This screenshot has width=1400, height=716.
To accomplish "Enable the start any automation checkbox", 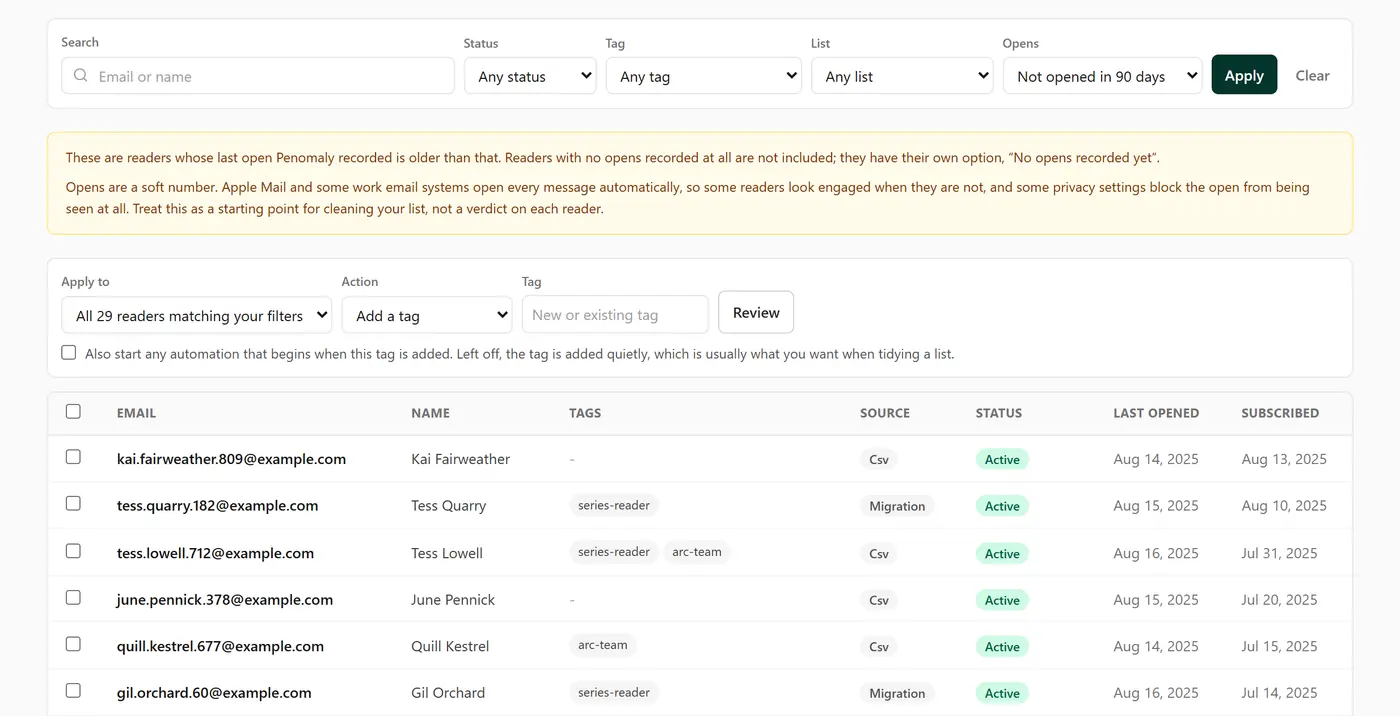I will tap(69, 353).
